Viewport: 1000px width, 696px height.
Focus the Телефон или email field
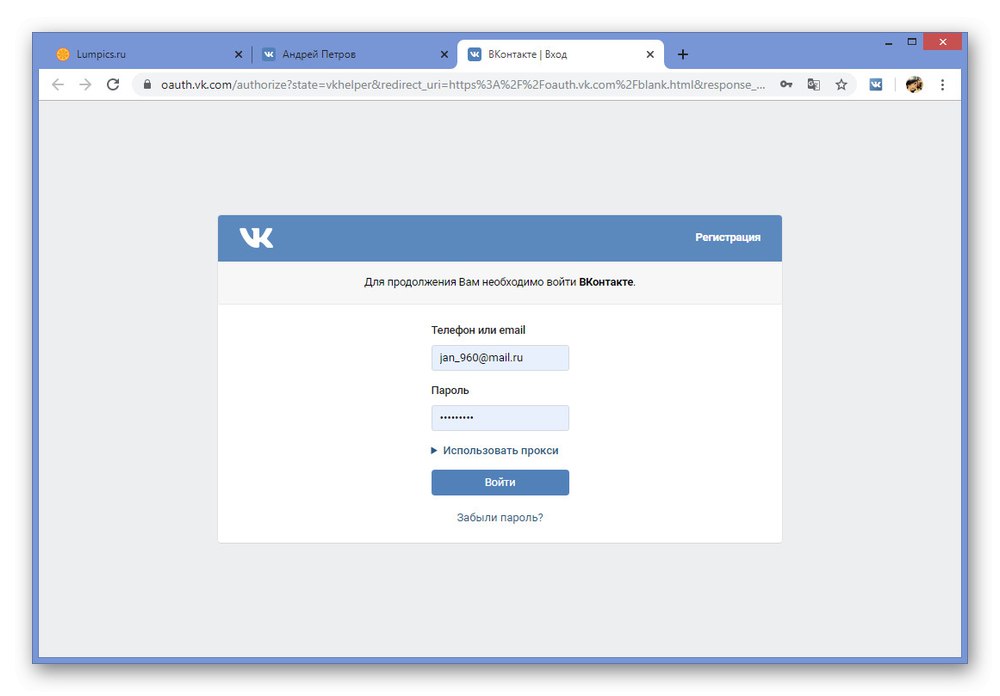click(500, 358)
